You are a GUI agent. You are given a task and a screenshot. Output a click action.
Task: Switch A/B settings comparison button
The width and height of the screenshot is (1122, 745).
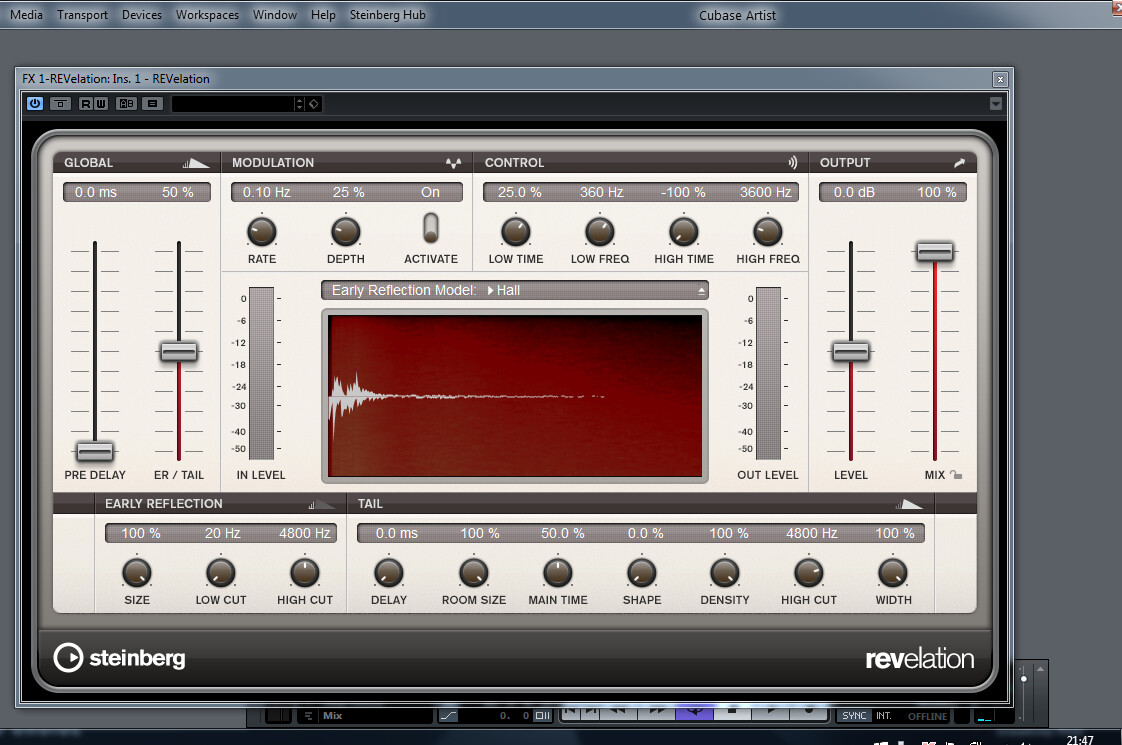tap(127, 104)
